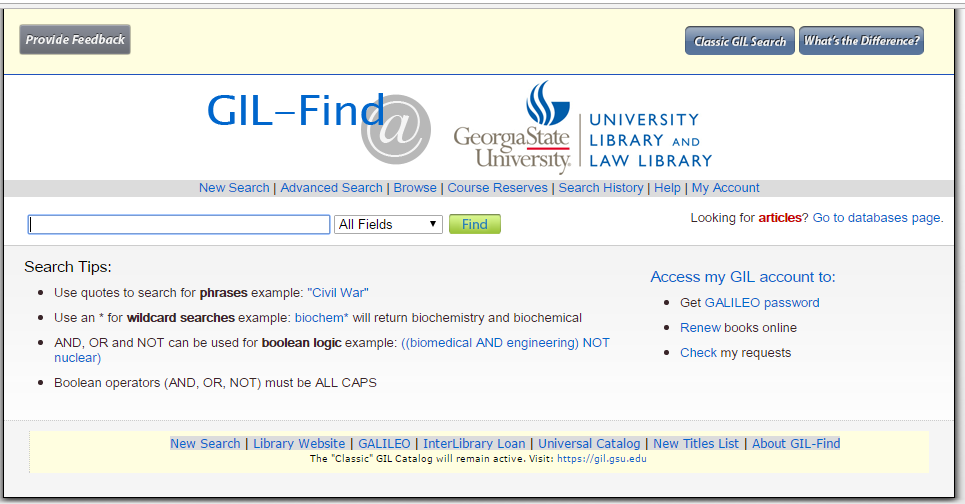The width and height of the screenshot is (965, 504).
Task: Open Classic GIL Search
Action: (x=740, y=41)
